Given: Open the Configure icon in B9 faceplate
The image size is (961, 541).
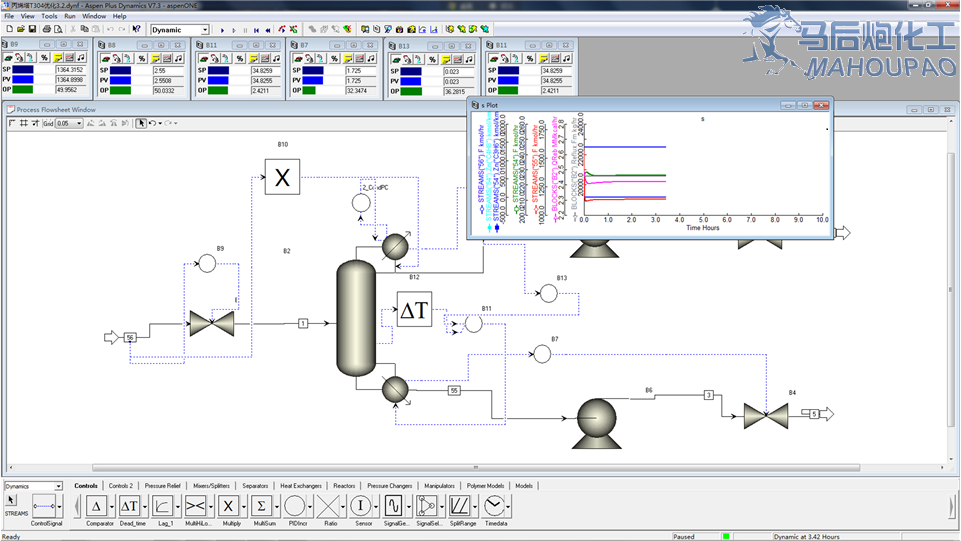Looking at the screenshot, I should 58,58.
